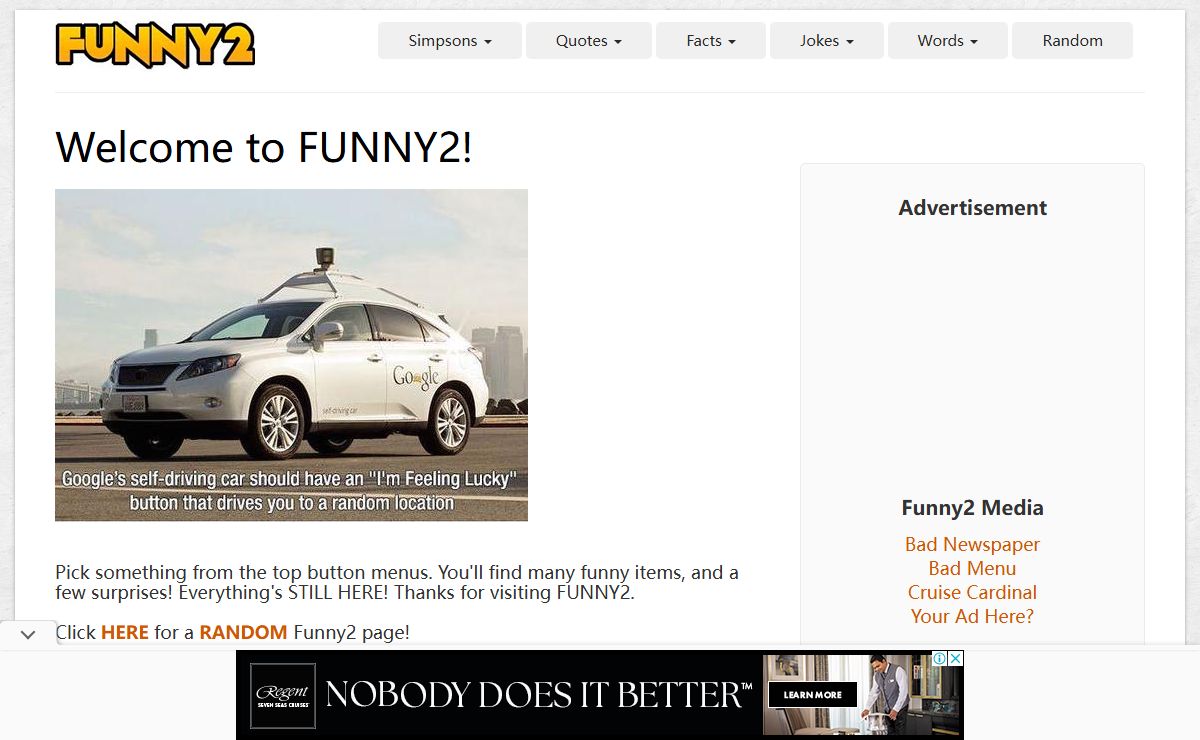1200x740 pixels.
Task: Click the Random button
Action: tap(1072, 41)
